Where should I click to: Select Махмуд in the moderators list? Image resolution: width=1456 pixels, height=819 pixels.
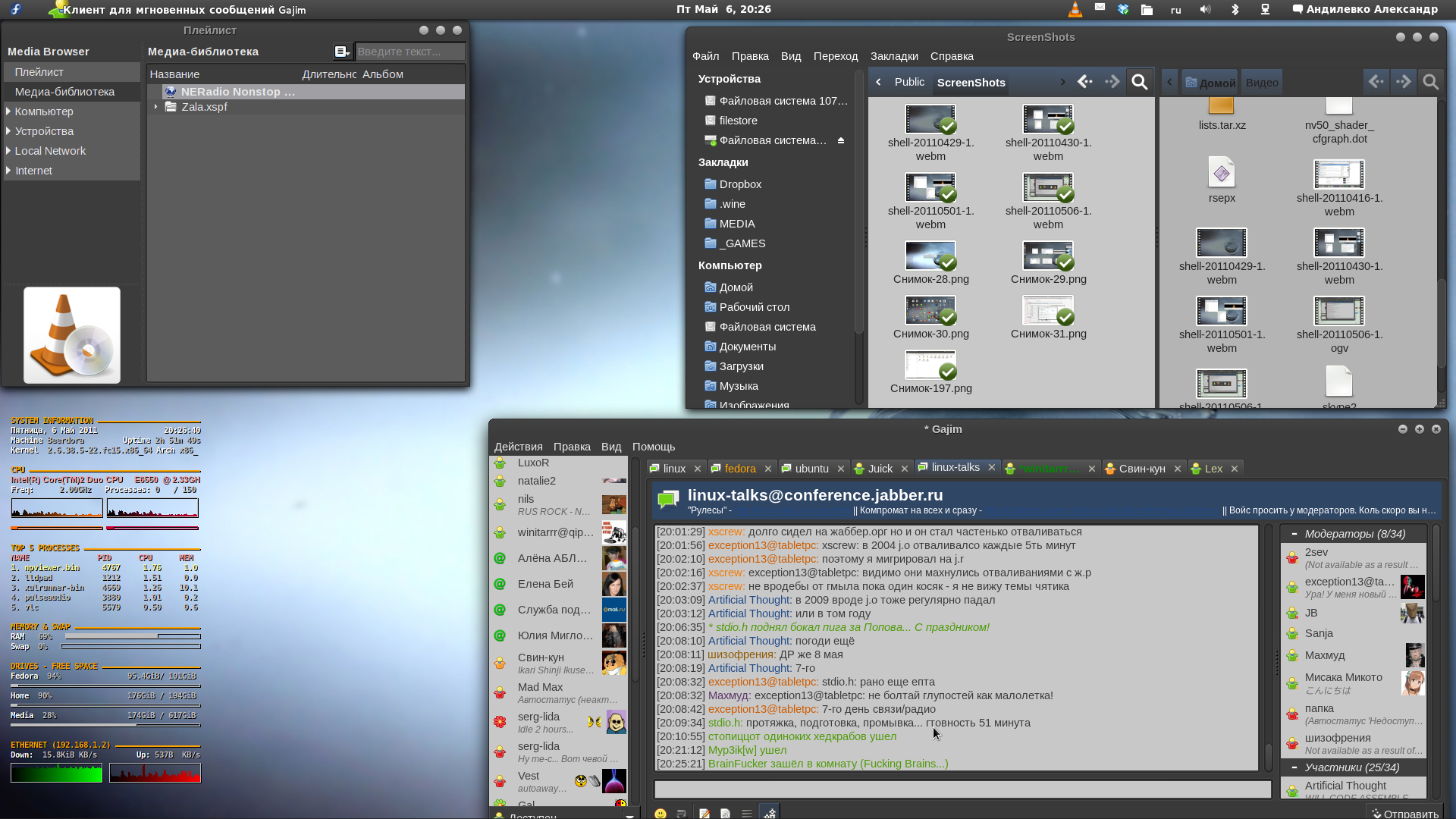(x=1355, y=655)
